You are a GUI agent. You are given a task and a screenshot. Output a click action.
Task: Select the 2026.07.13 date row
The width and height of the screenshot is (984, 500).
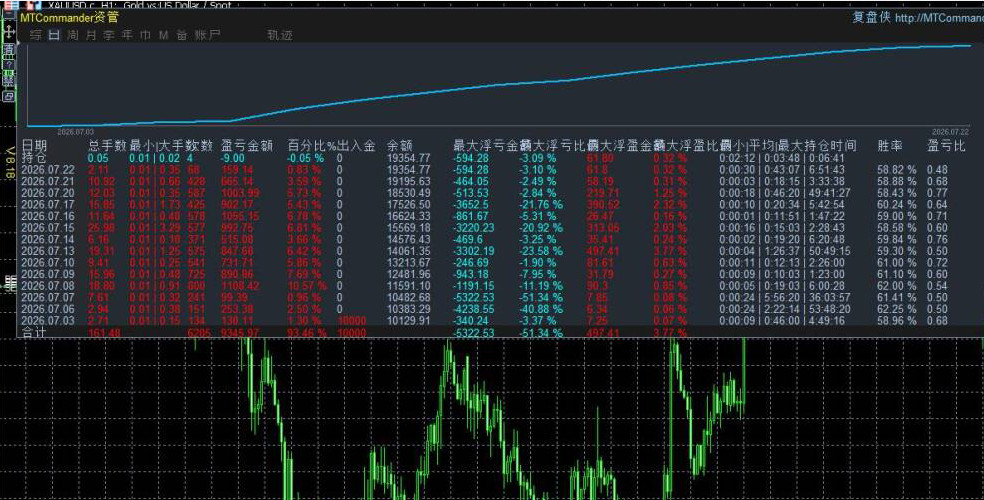[x=48, y=251]
